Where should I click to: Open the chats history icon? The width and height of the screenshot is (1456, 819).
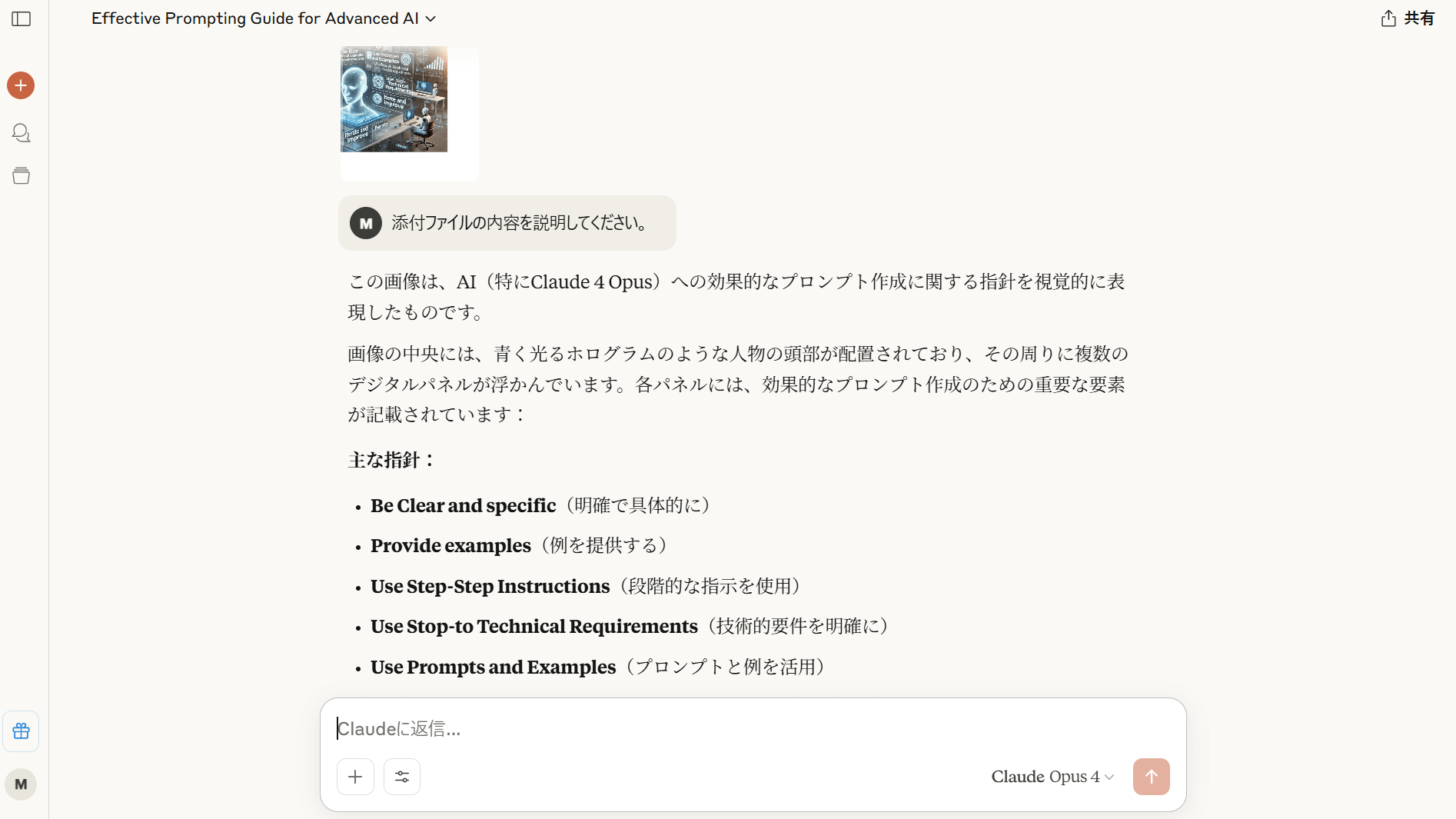22,133
